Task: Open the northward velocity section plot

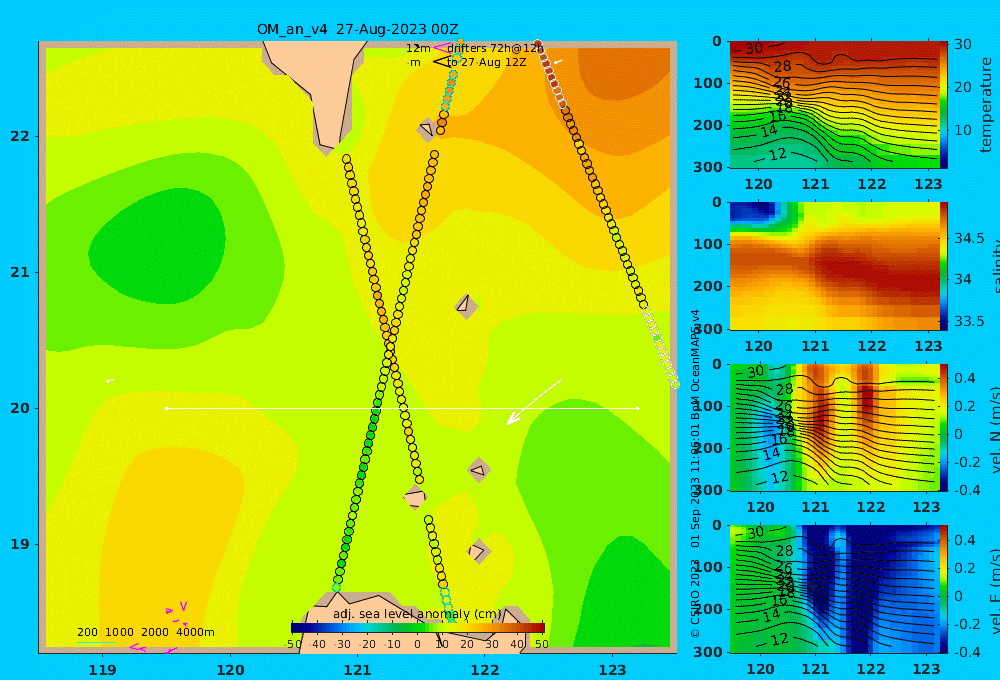Action: pyautogui.click(x=834, y=427)
